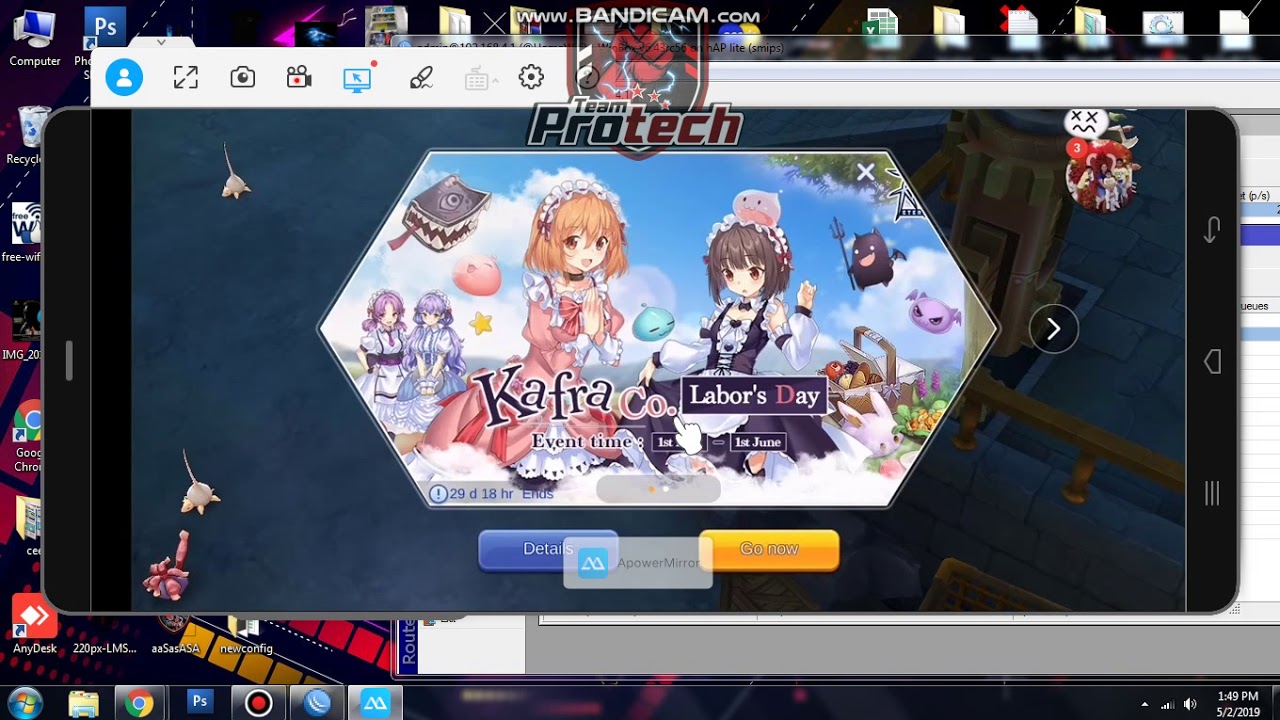The width and height of the screenshot is (1280, 720).
Task: Go to next event banner arrow
Action: [x=1053, y=329]
